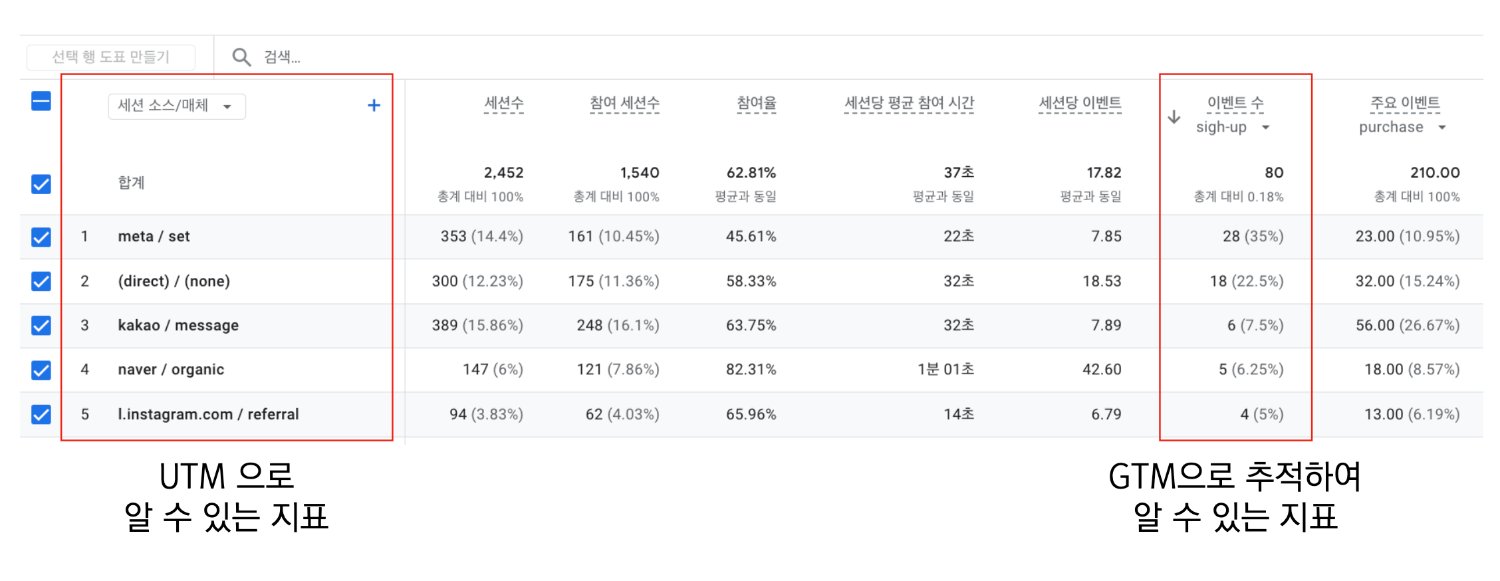
Task: Sort by the 참여율 column header
Action: [757, 104]
